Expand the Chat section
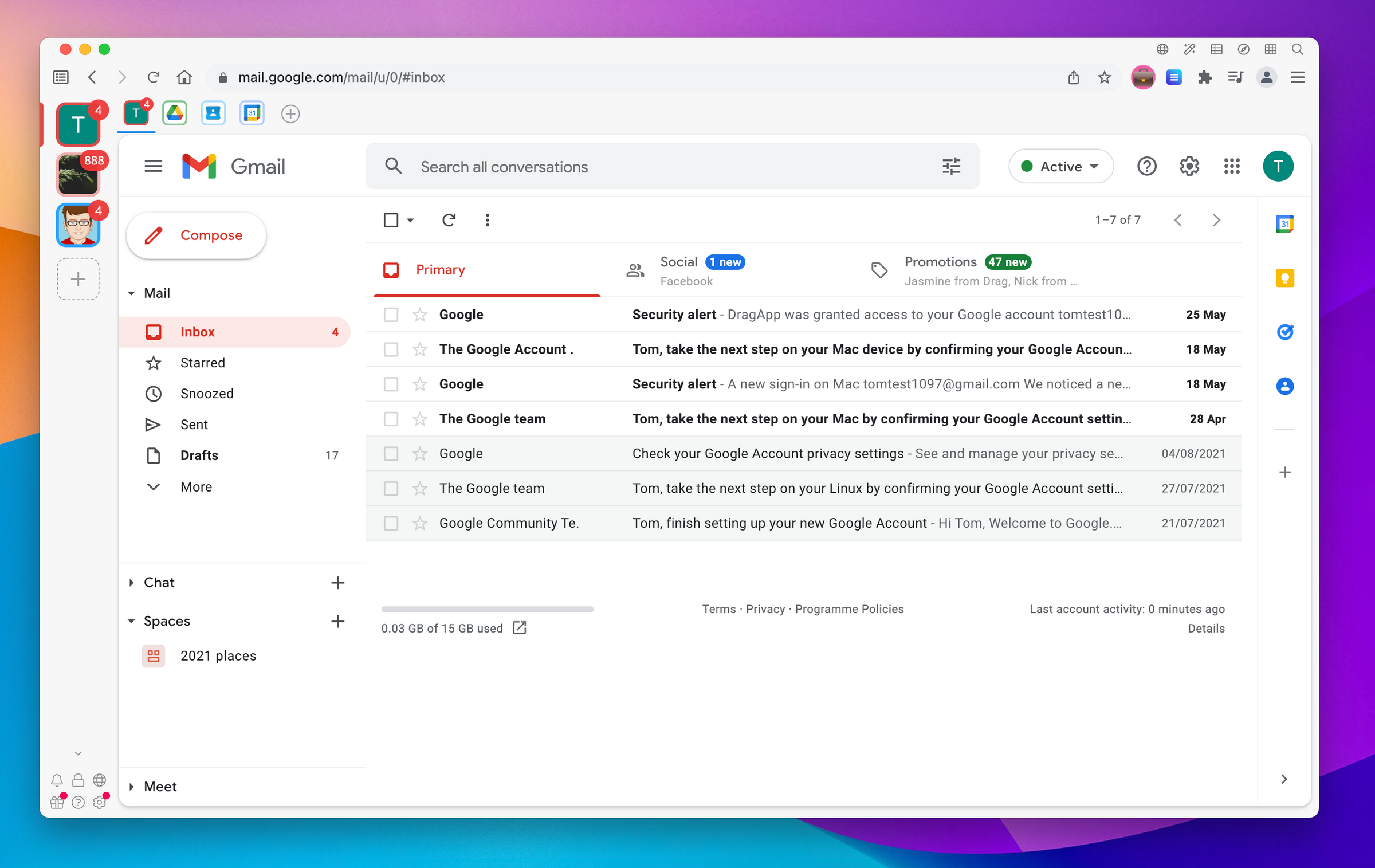The width and height of the screenshot is (1375, 868). [x=131, y=583]
